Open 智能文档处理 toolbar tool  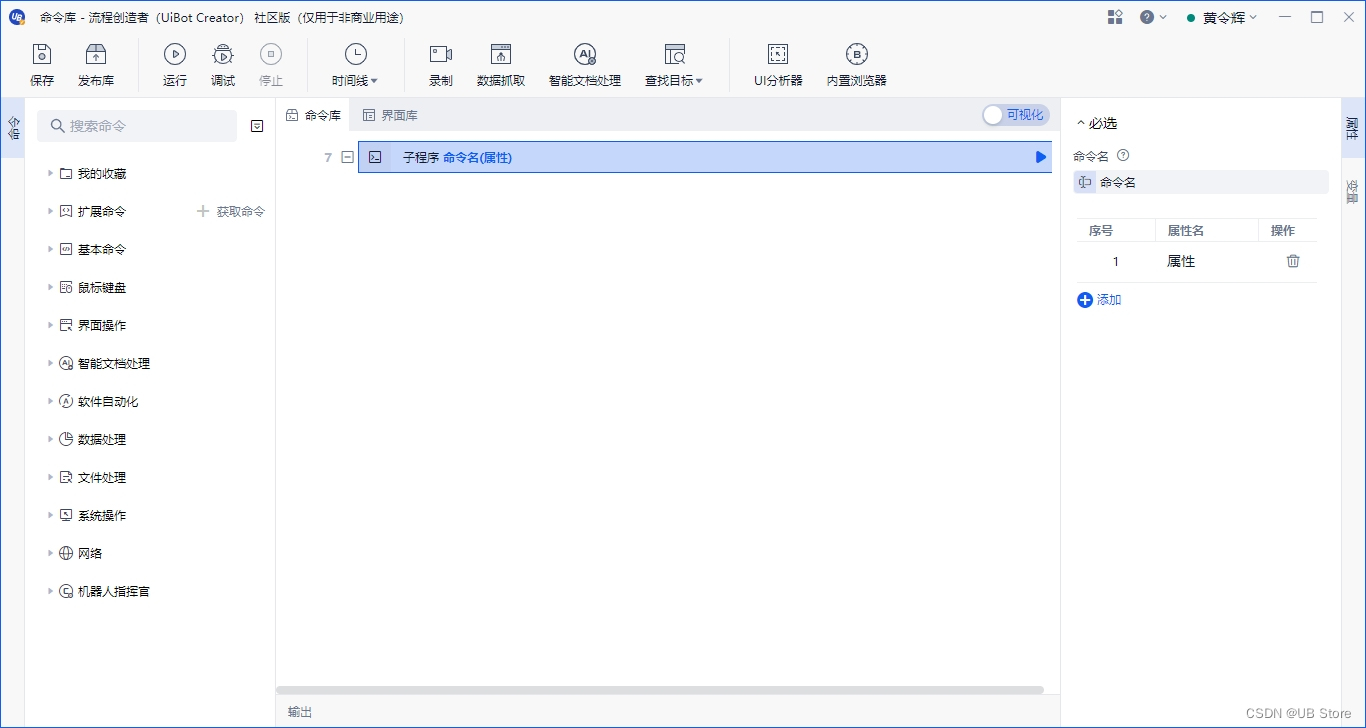pyautogui.click(x=585, y=65)
